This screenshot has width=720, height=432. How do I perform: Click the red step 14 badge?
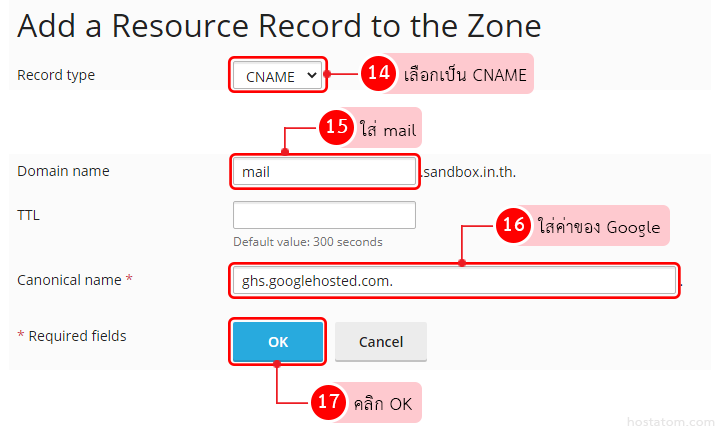click(x=378, y=74)
